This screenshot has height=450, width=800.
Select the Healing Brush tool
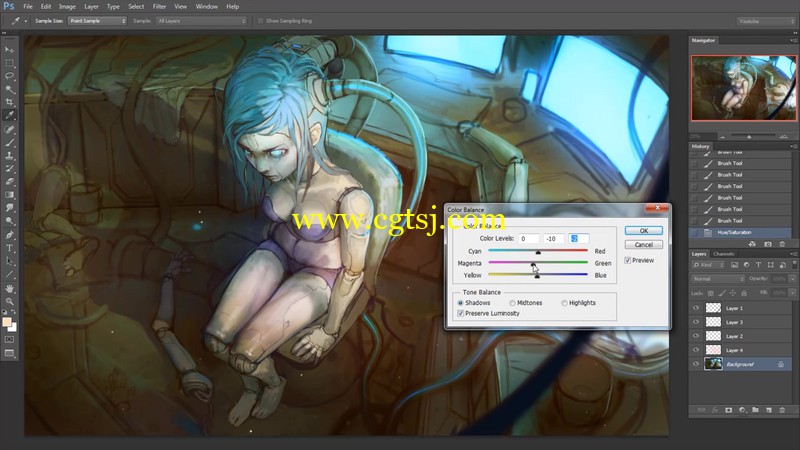[x=9, y=130]
